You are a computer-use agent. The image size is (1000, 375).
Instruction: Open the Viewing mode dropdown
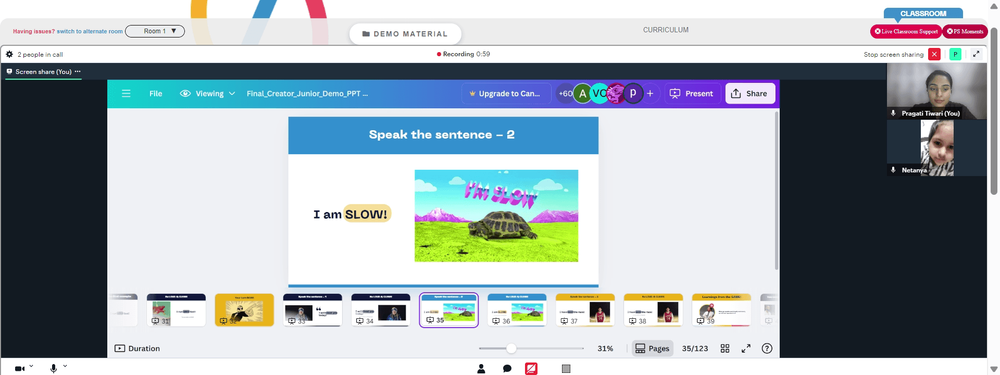pyautogui.click(x=208, y=94)
